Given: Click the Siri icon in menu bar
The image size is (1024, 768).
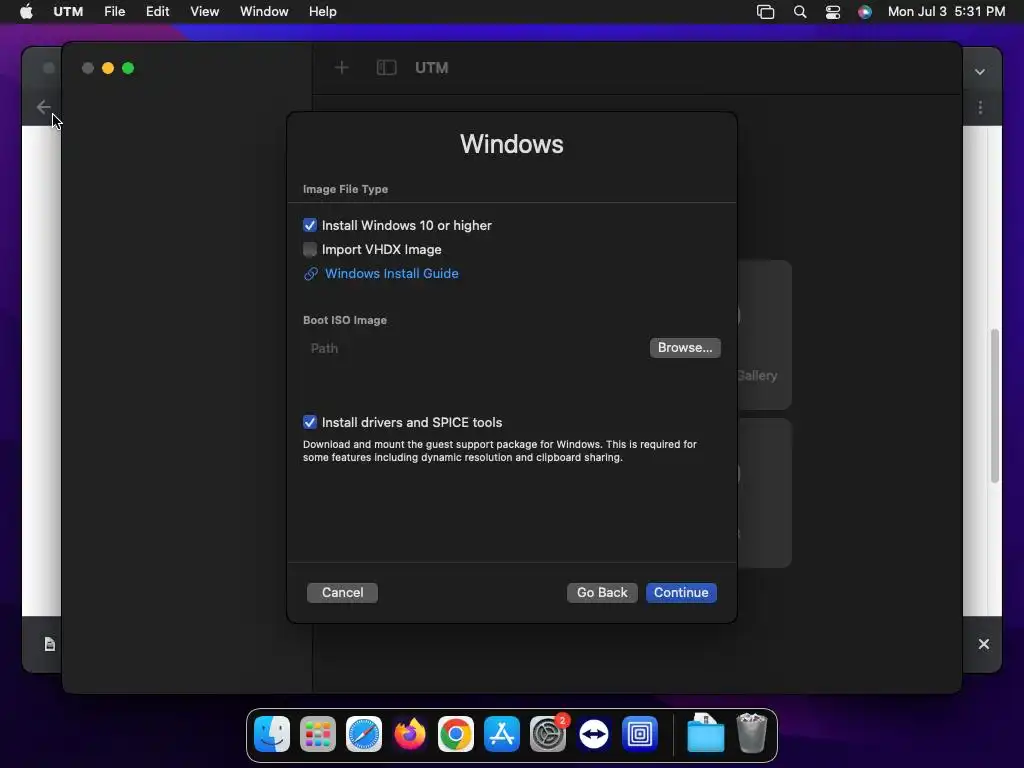Looking at the screenshot, I should click(x=865, y=12).
